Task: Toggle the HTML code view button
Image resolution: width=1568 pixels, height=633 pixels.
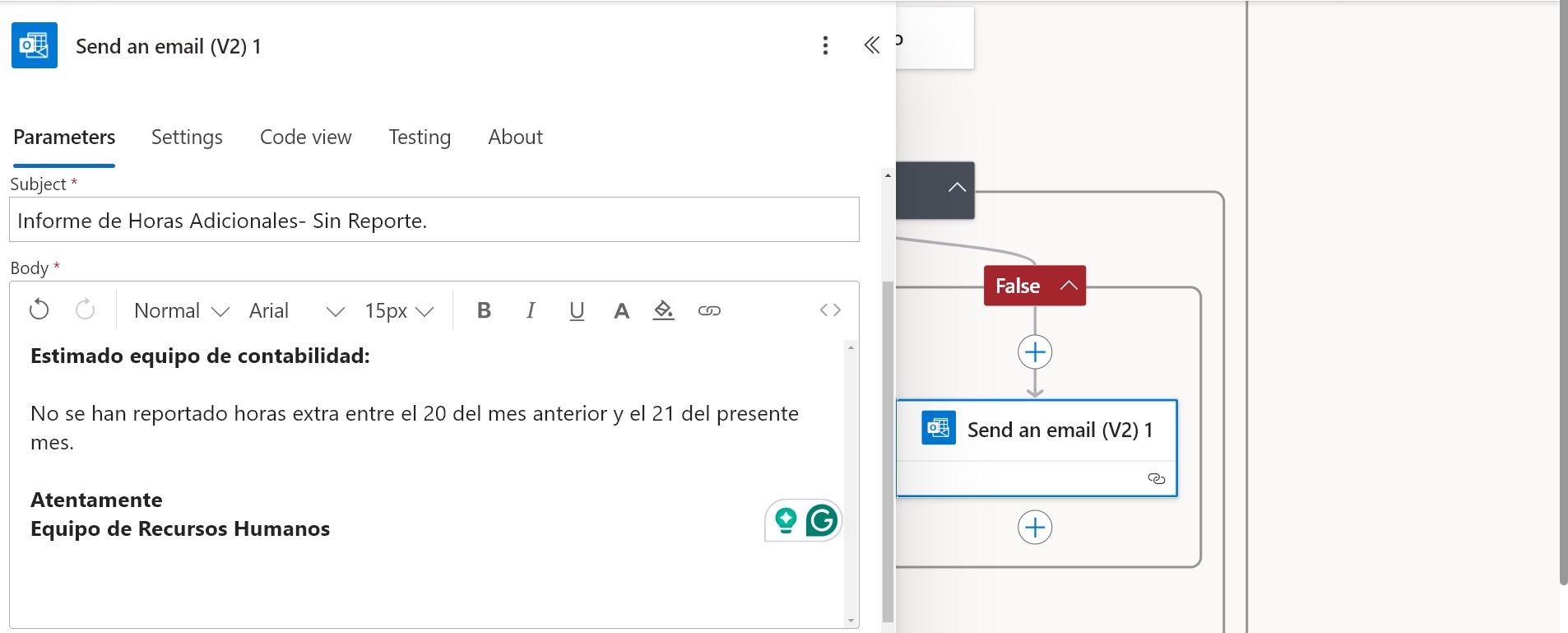Action: (x=830, y=310)
